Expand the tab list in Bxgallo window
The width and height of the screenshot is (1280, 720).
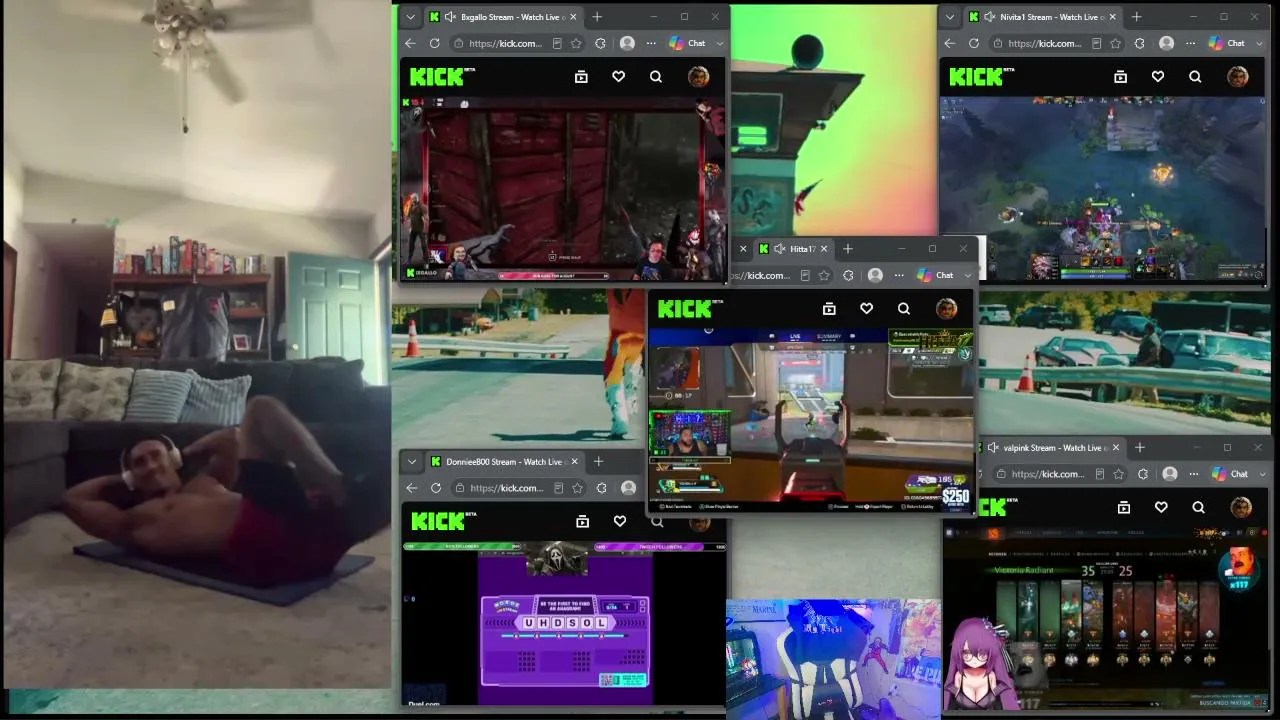tap(410, 17)
